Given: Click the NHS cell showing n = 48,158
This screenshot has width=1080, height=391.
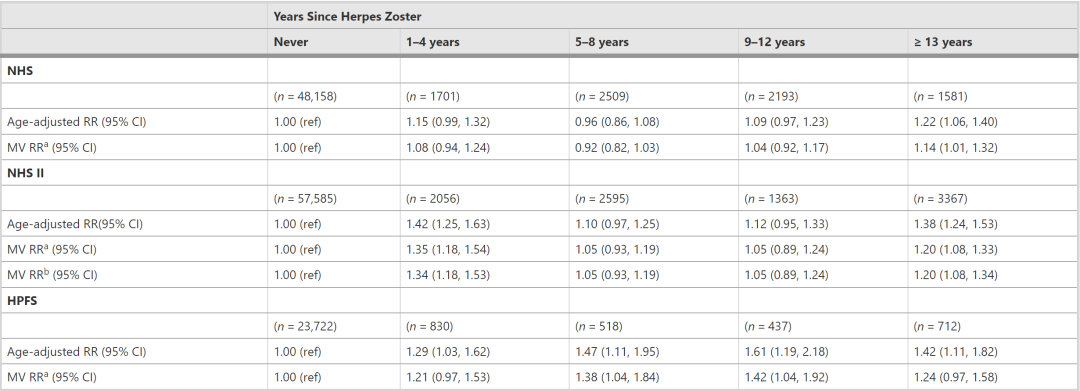Looking at the screenshot, I should (x=305, y=96).
